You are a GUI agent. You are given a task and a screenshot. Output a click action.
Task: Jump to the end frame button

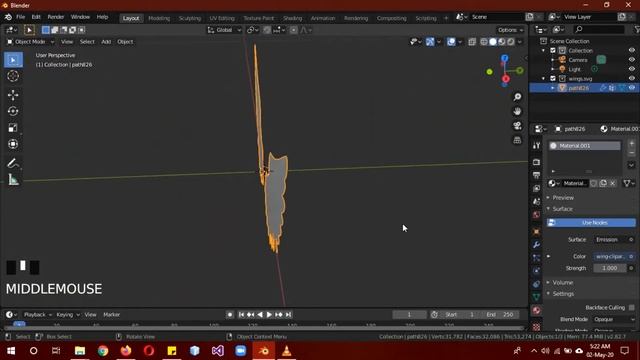coord(289,315)
